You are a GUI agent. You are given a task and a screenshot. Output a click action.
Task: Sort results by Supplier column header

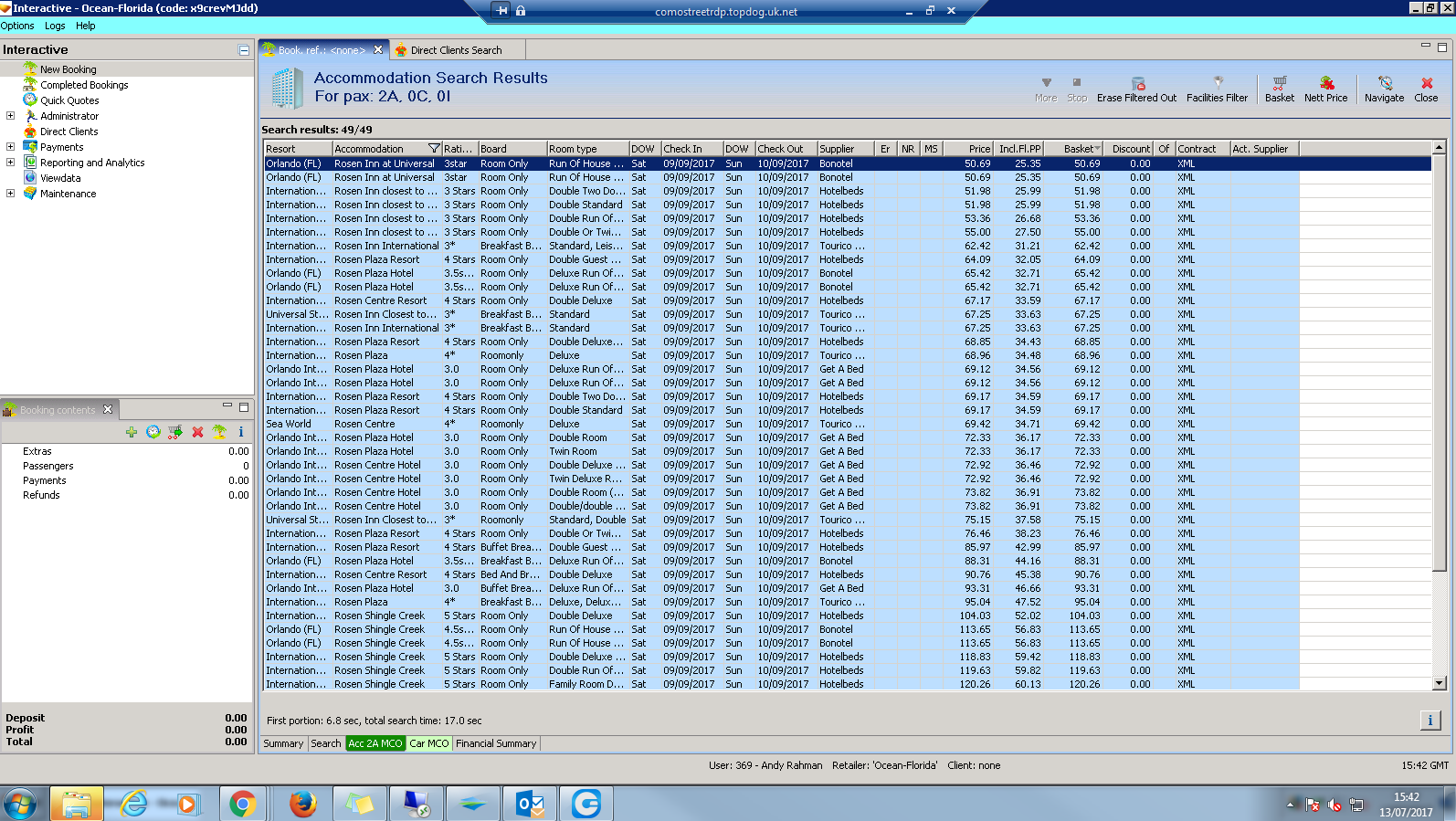[846, 149]
